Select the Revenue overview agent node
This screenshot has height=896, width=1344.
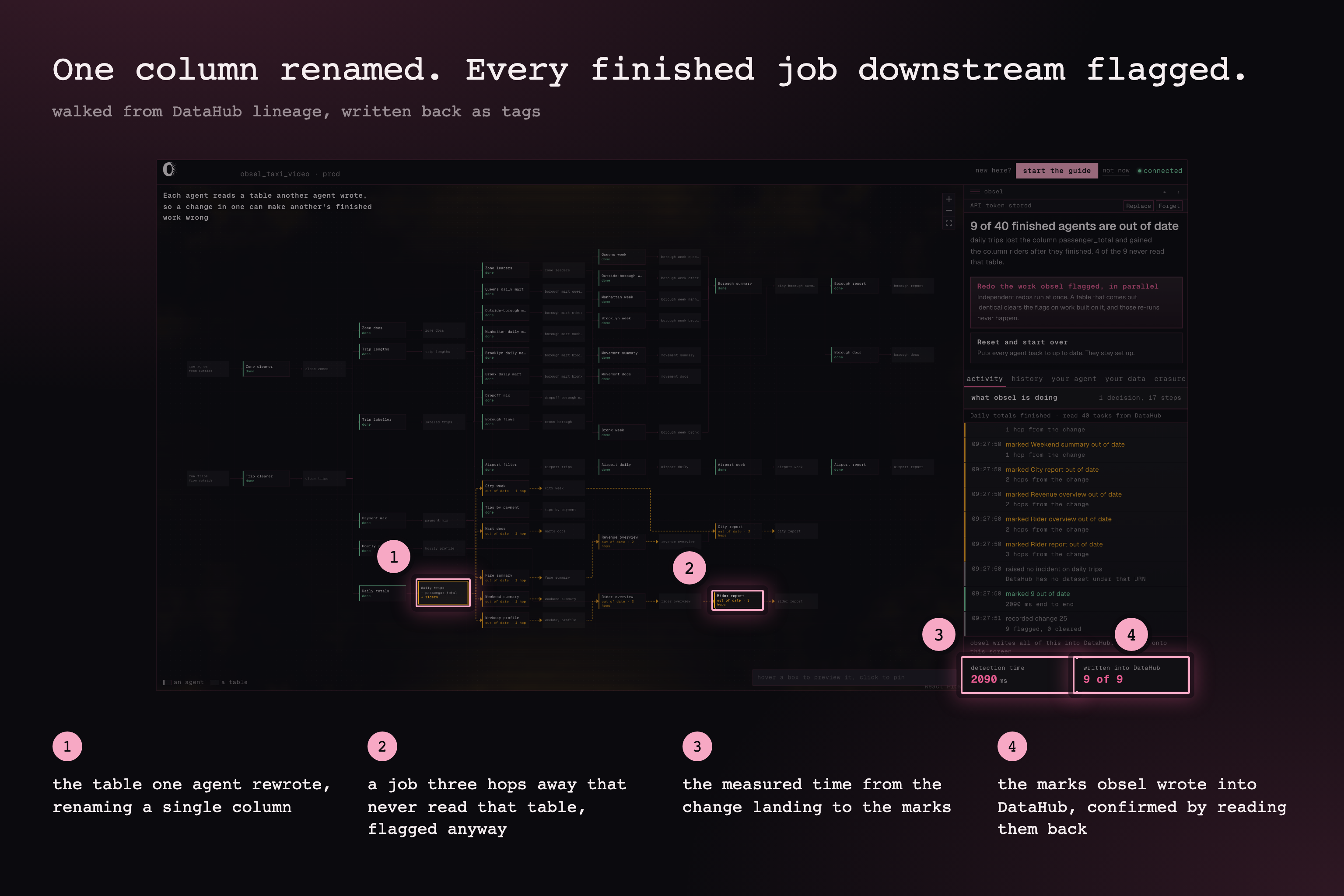pyautogui.click(x=622, y=541)
